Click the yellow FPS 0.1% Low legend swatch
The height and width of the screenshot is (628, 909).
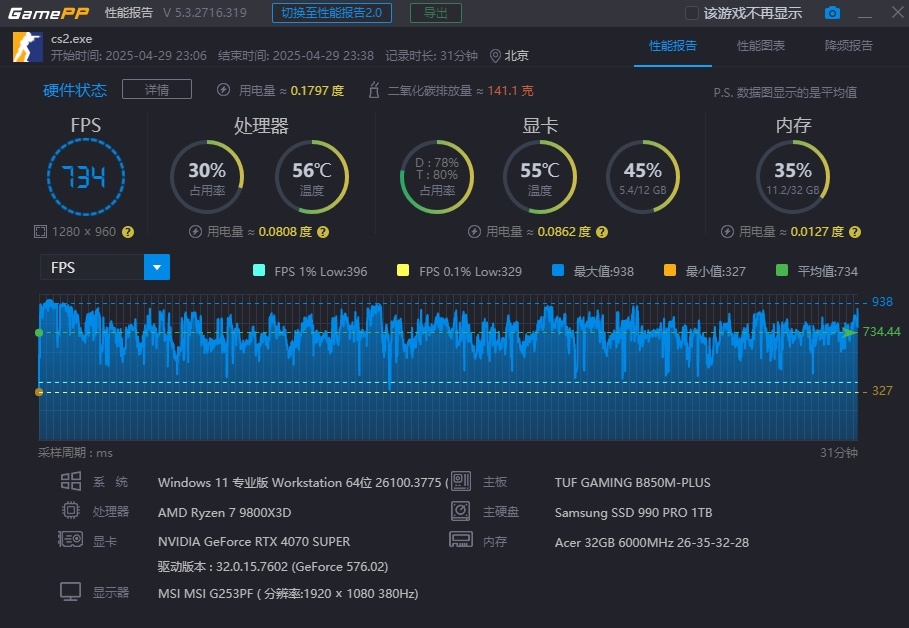click(x=403, y=270)
